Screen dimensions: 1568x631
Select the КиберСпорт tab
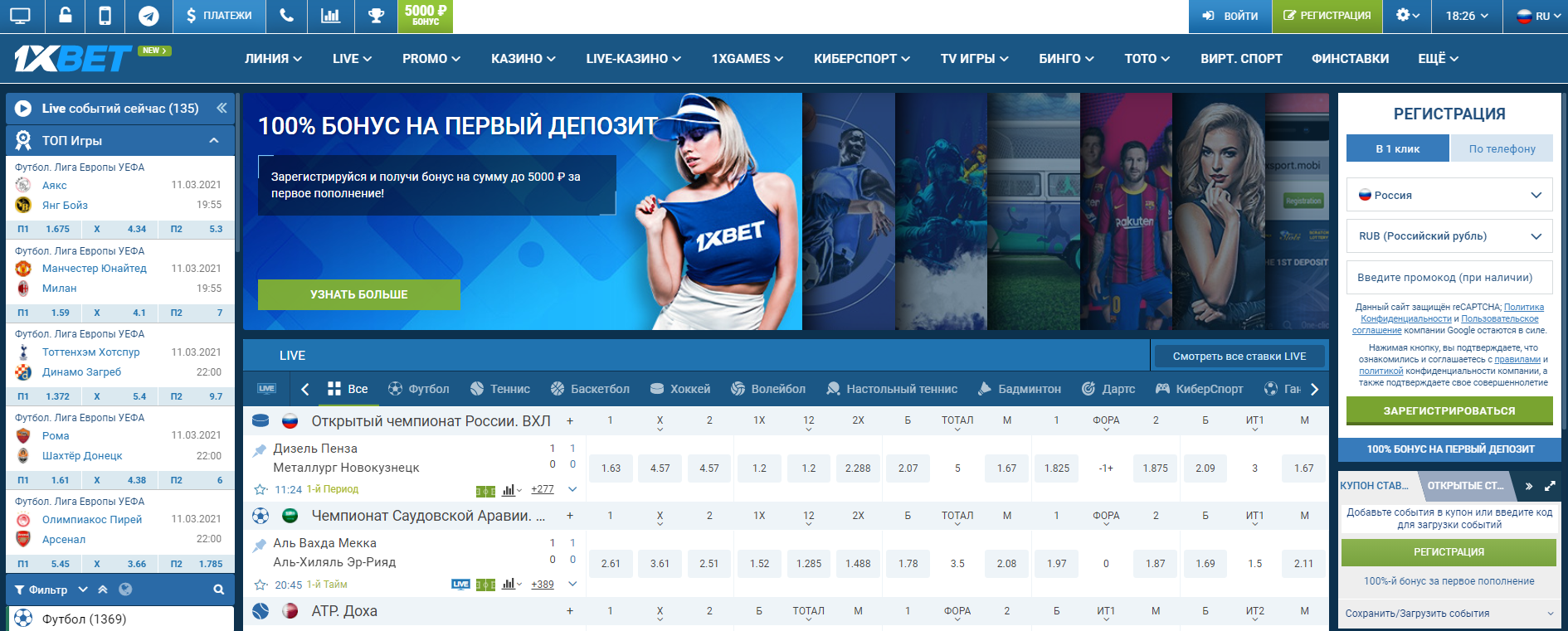click(1199, 389)
